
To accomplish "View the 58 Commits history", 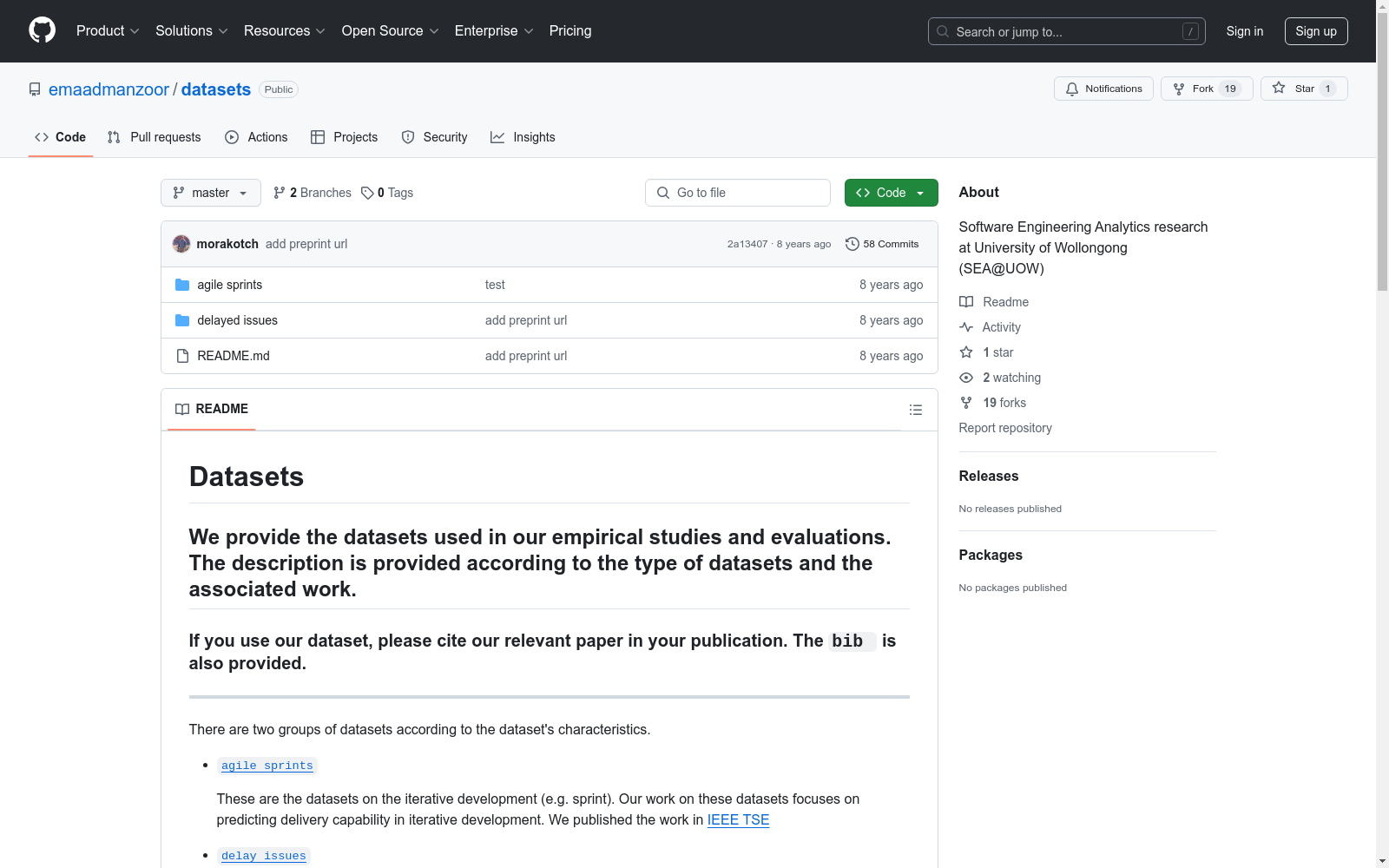I will (882, 244).
